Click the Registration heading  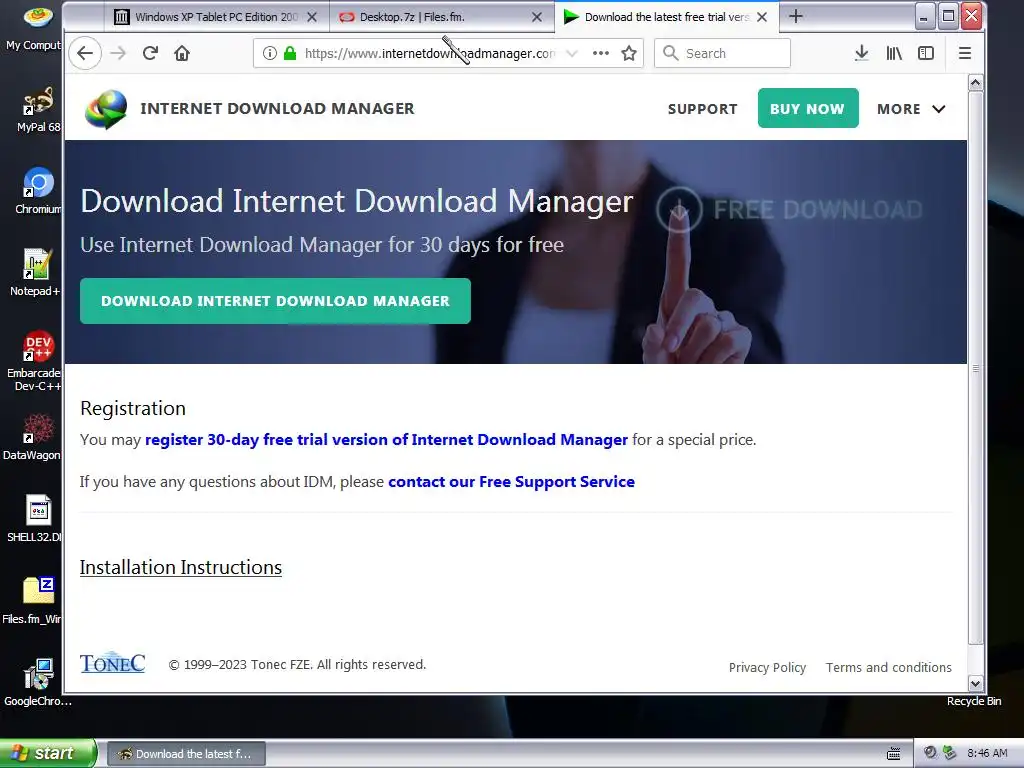coord(133,408)
